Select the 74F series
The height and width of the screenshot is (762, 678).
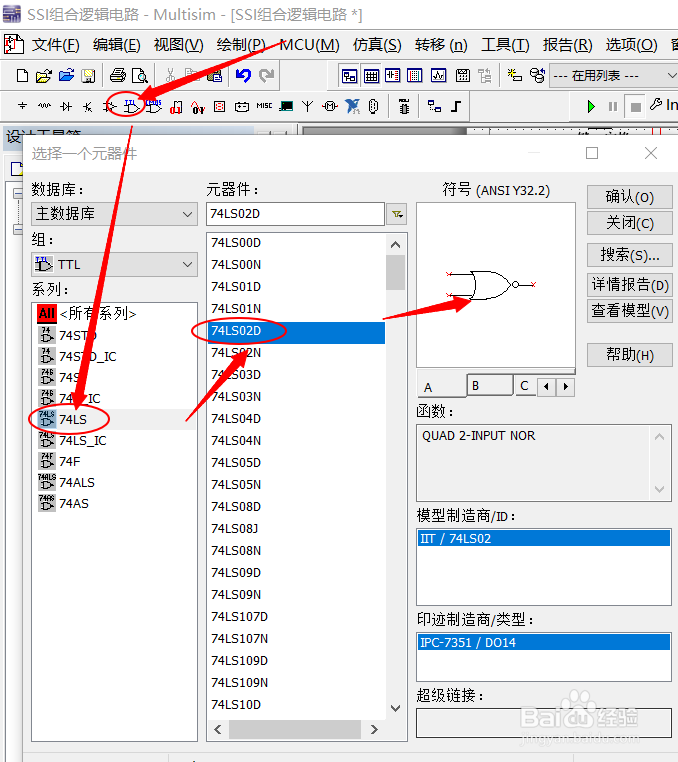70,461
